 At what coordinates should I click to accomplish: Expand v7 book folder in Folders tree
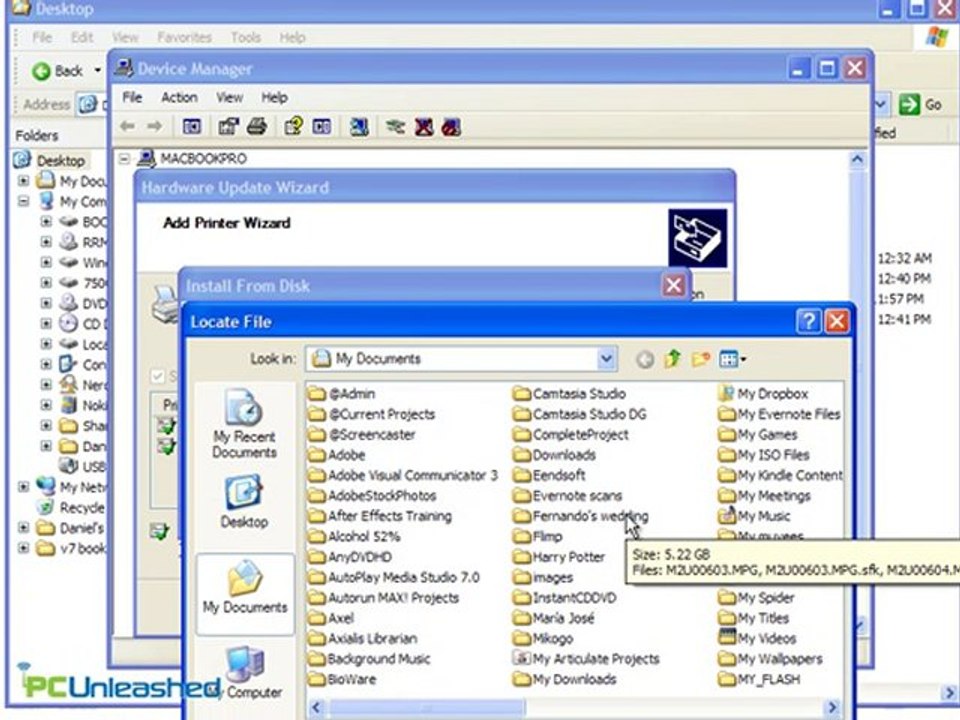click(x=23, y=548)
